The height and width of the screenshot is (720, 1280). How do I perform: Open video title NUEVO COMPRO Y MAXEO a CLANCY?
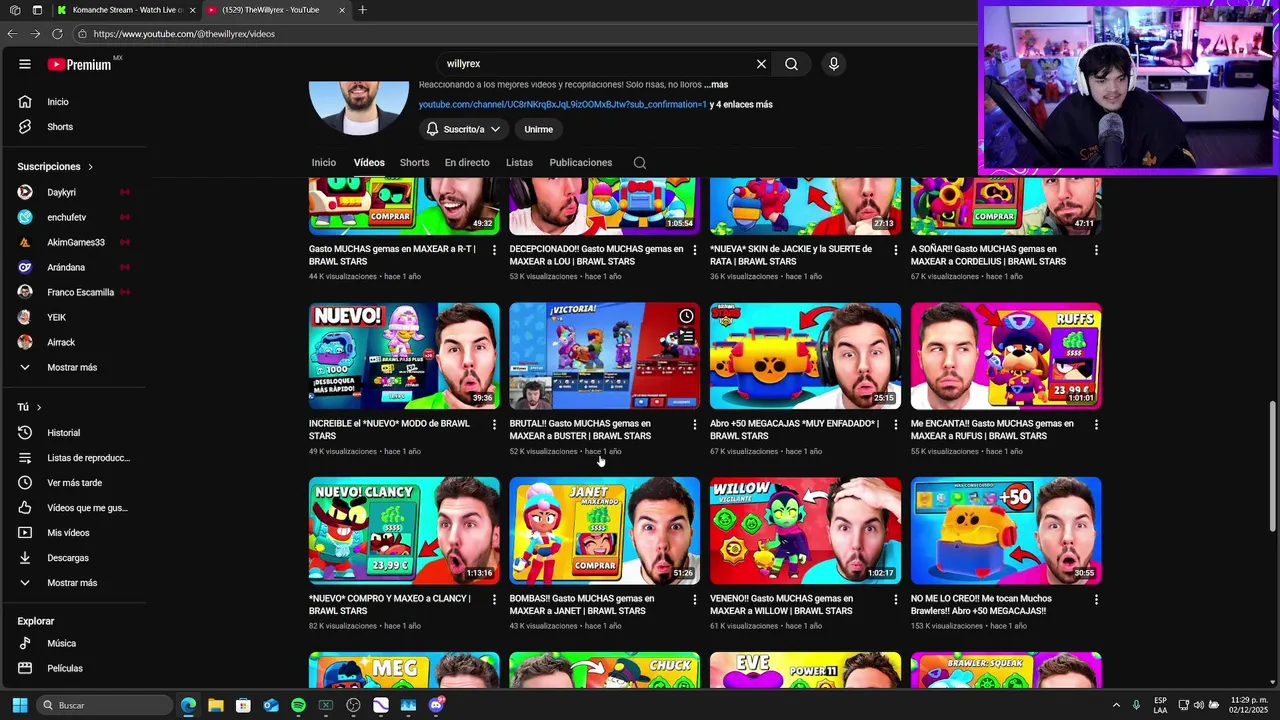(390, 605)
